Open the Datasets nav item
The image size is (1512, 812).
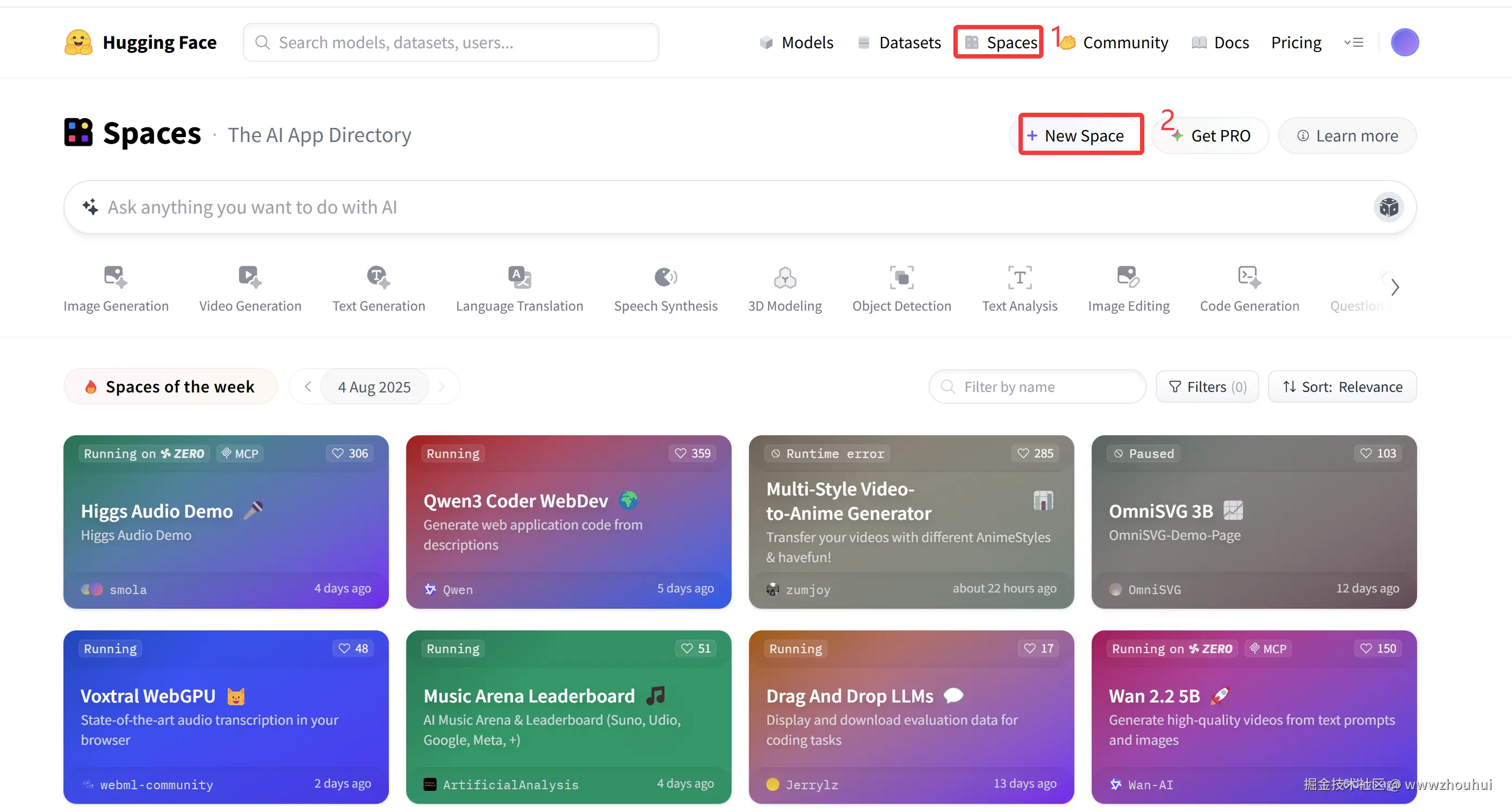[x=899, y=42]
